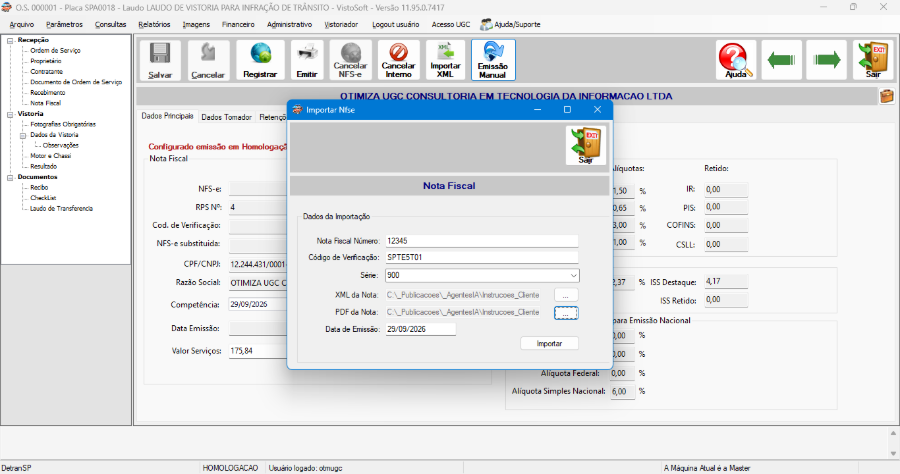
Task: Open the Parâmetros menu
Action: [64, 25]
